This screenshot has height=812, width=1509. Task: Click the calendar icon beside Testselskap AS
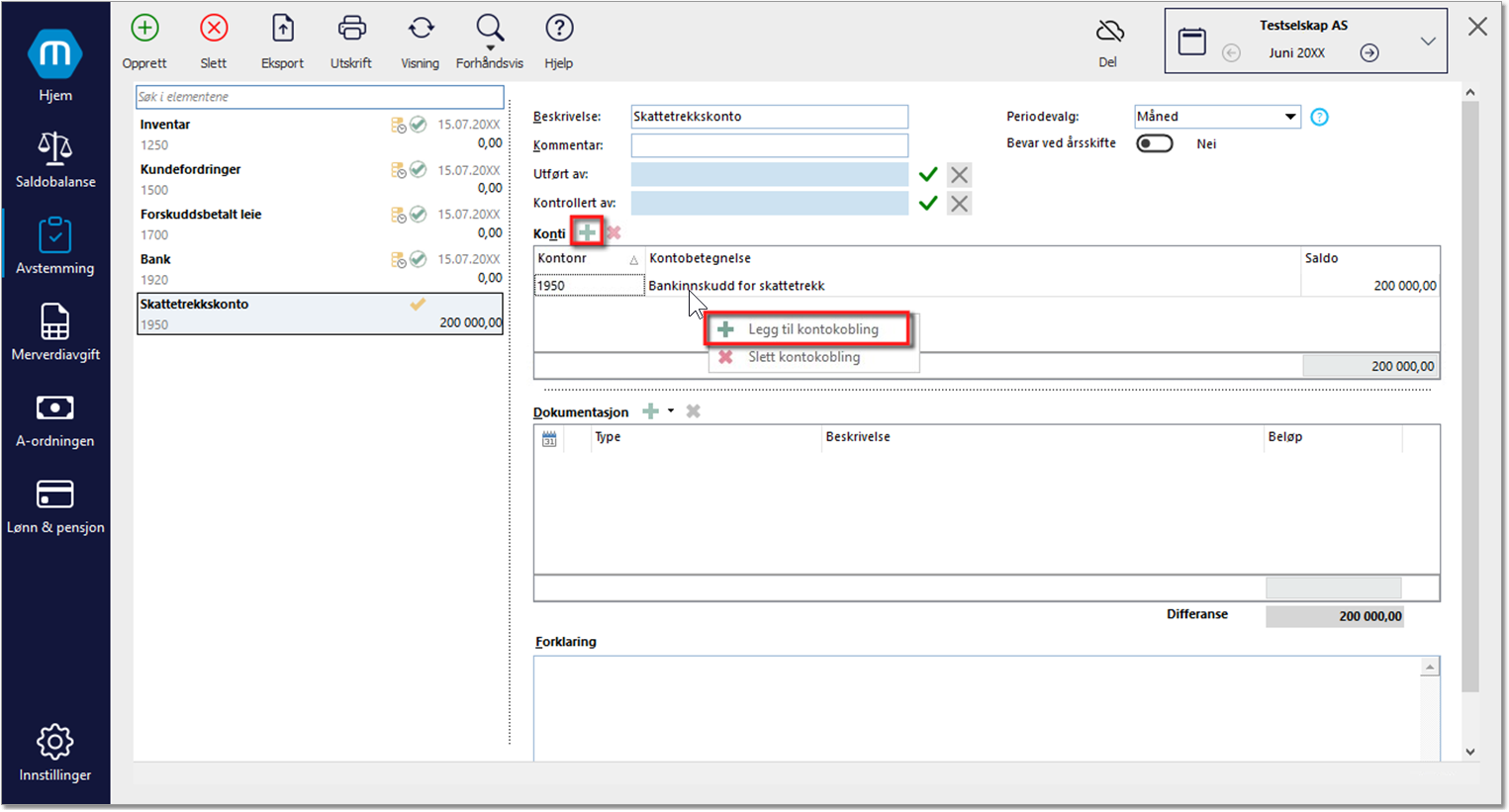tap(1192, 42)
